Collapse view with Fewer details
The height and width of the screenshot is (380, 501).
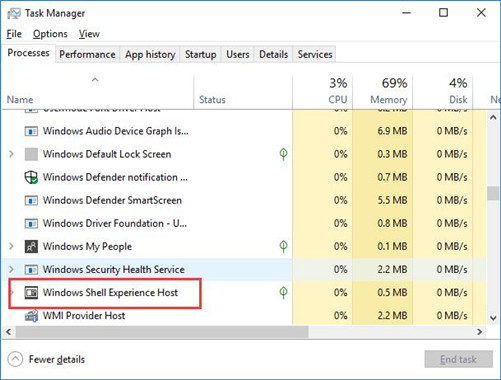pos(46,359)
